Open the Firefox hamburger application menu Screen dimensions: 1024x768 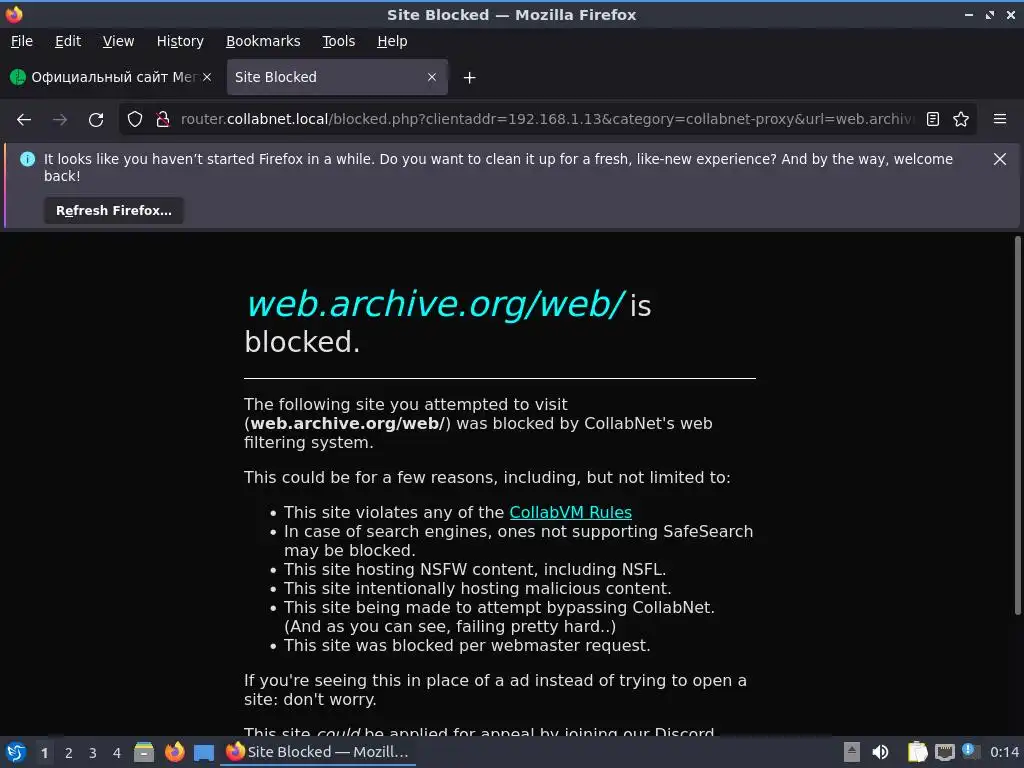[1000, 120]
